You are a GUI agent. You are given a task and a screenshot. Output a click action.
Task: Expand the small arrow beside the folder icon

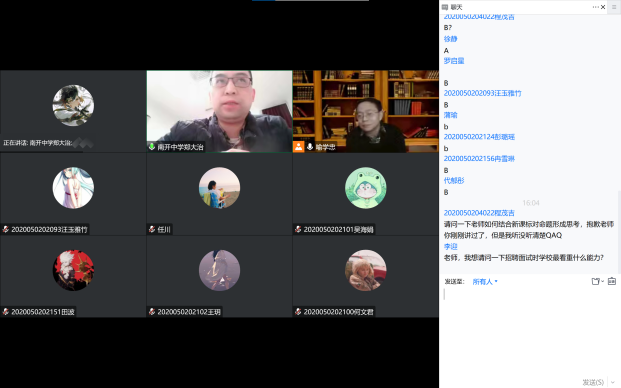[x=602, y=281]
